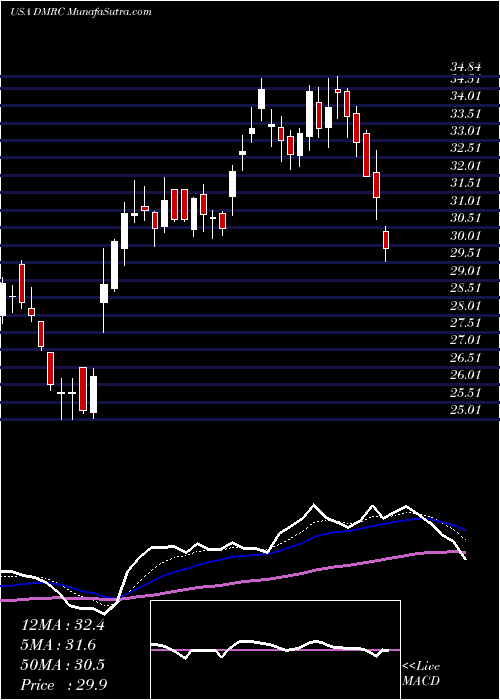Click the 34.84 price axis label
500x700 pixels.
(465, 67)
